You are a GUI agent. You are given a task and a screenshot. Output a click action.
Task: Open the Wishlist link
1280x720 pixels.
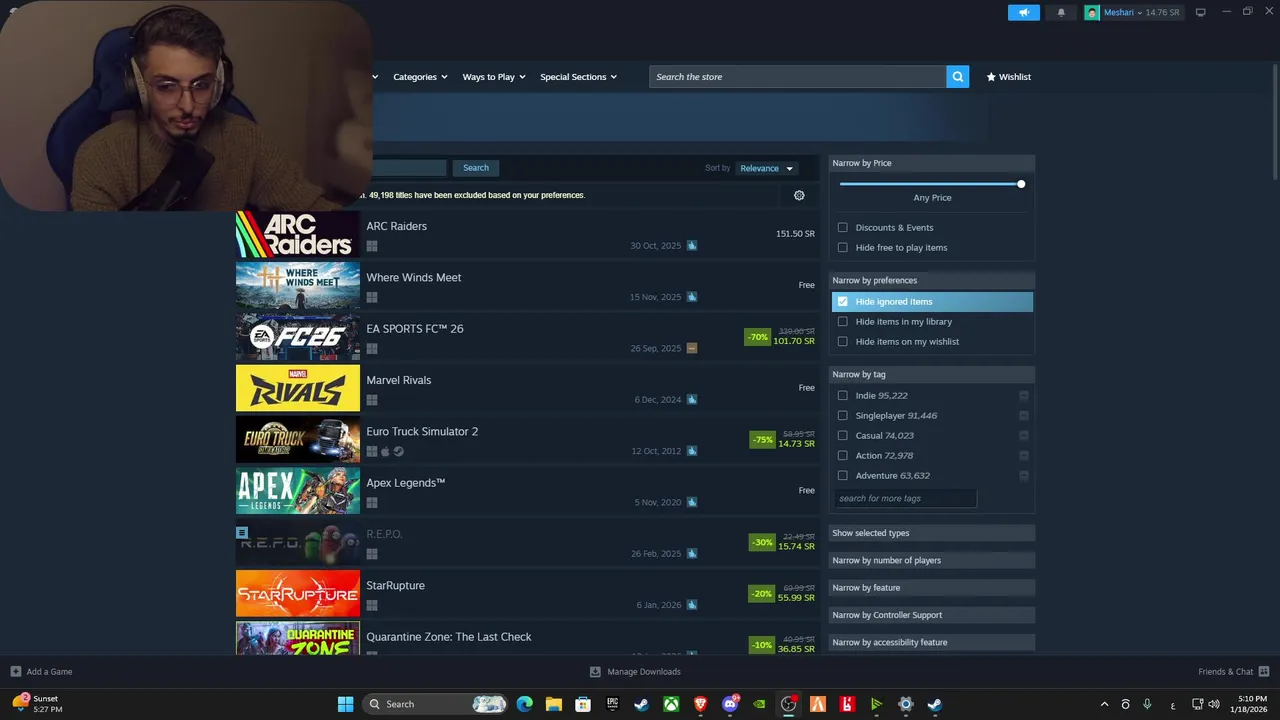click(1009, 77)
